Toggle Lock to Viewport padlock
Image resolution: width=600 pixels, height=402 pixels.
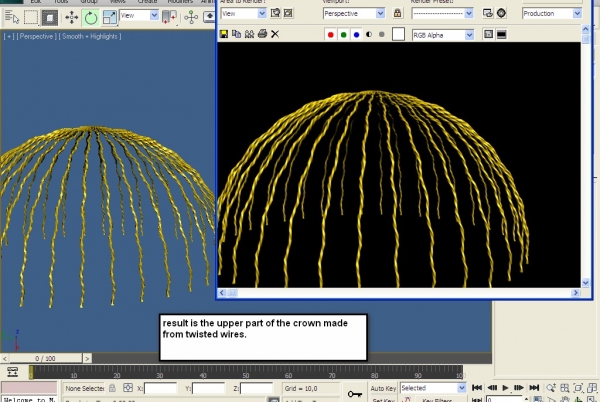click(x=397, y=13)
